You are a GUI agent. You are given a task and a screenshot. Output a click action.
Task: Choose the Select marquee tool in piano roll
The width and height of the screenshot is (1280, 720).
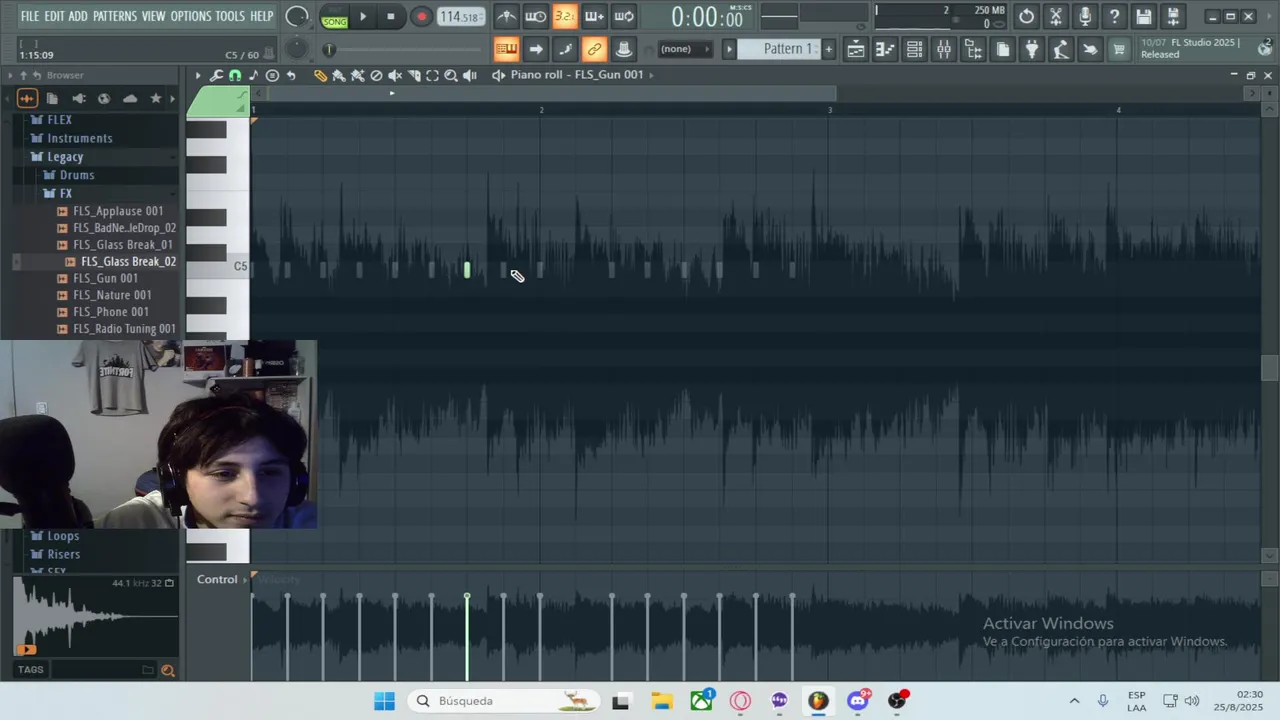pyautogui.click(x=432, y=75)
